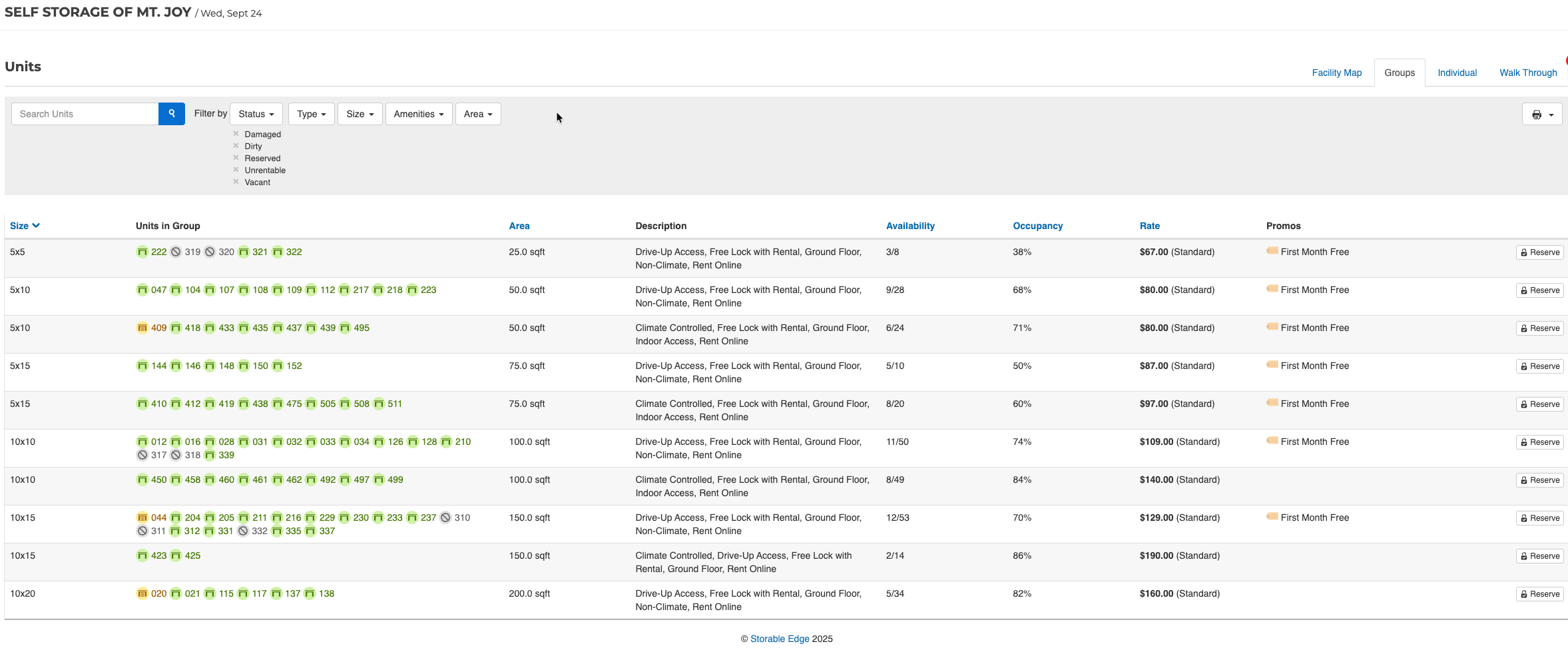The width and height of the screenshot is (1568, 668).
Task: Remove the Damaged status filter
Action: [x=236, y=134]
